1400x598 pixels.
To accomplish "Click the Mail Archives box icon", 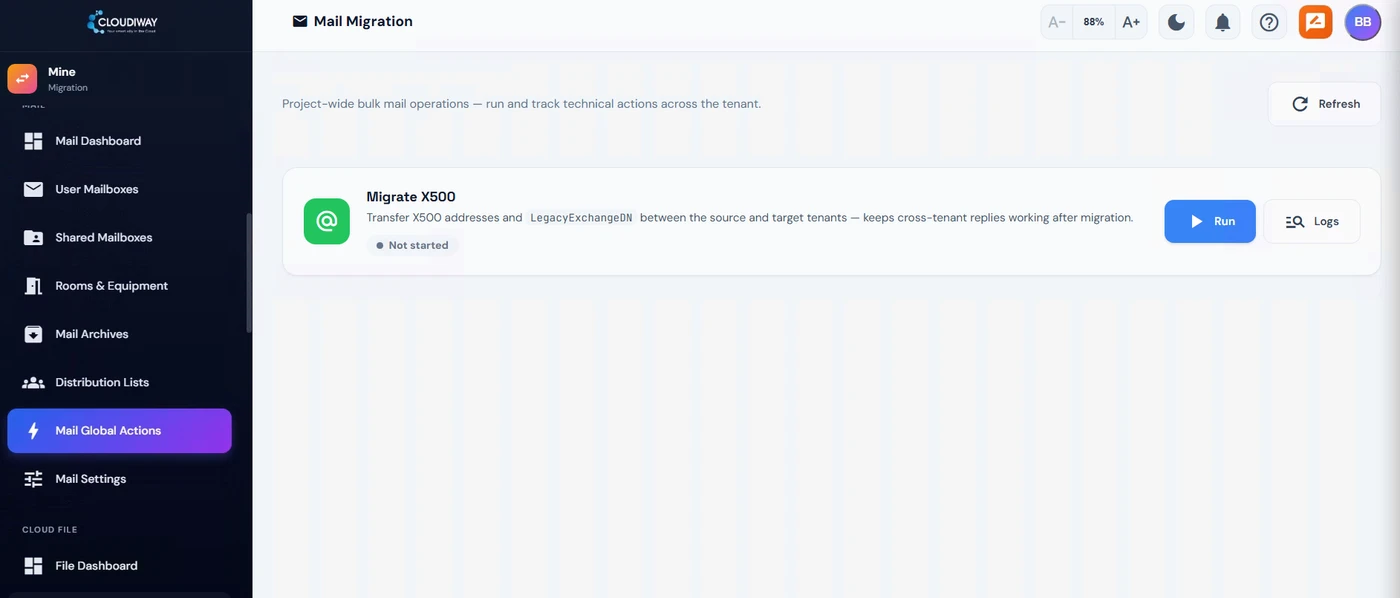I will point(33,334).
